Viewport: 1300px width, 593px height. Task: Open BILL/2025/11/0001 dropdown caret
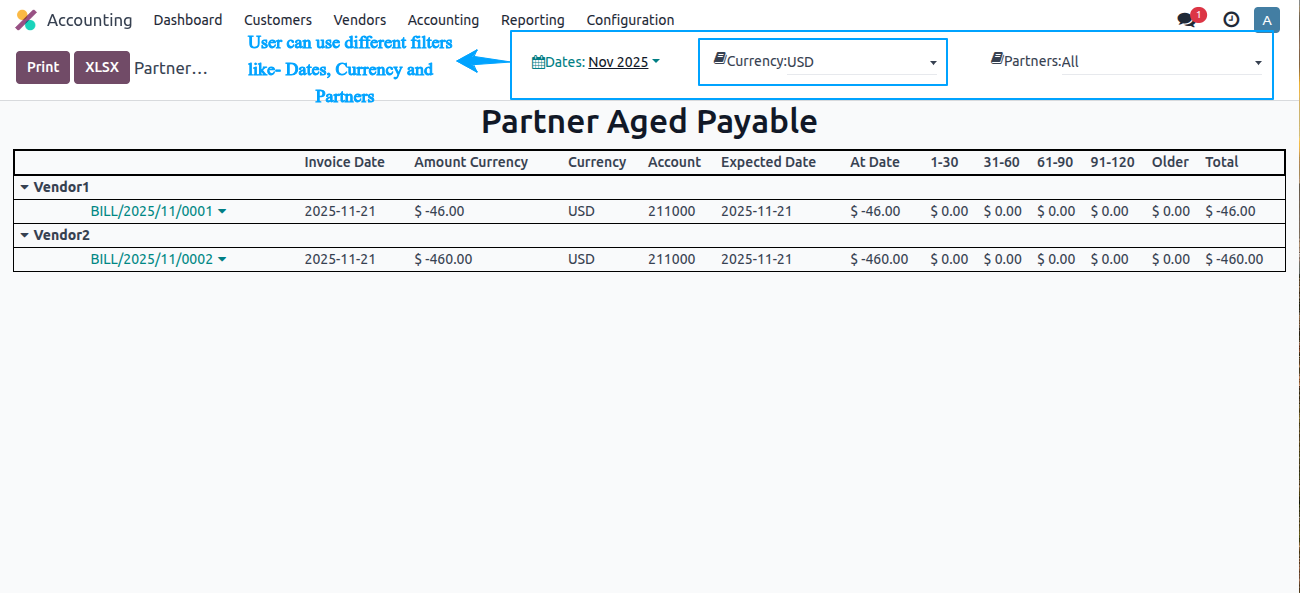(222, 212)
